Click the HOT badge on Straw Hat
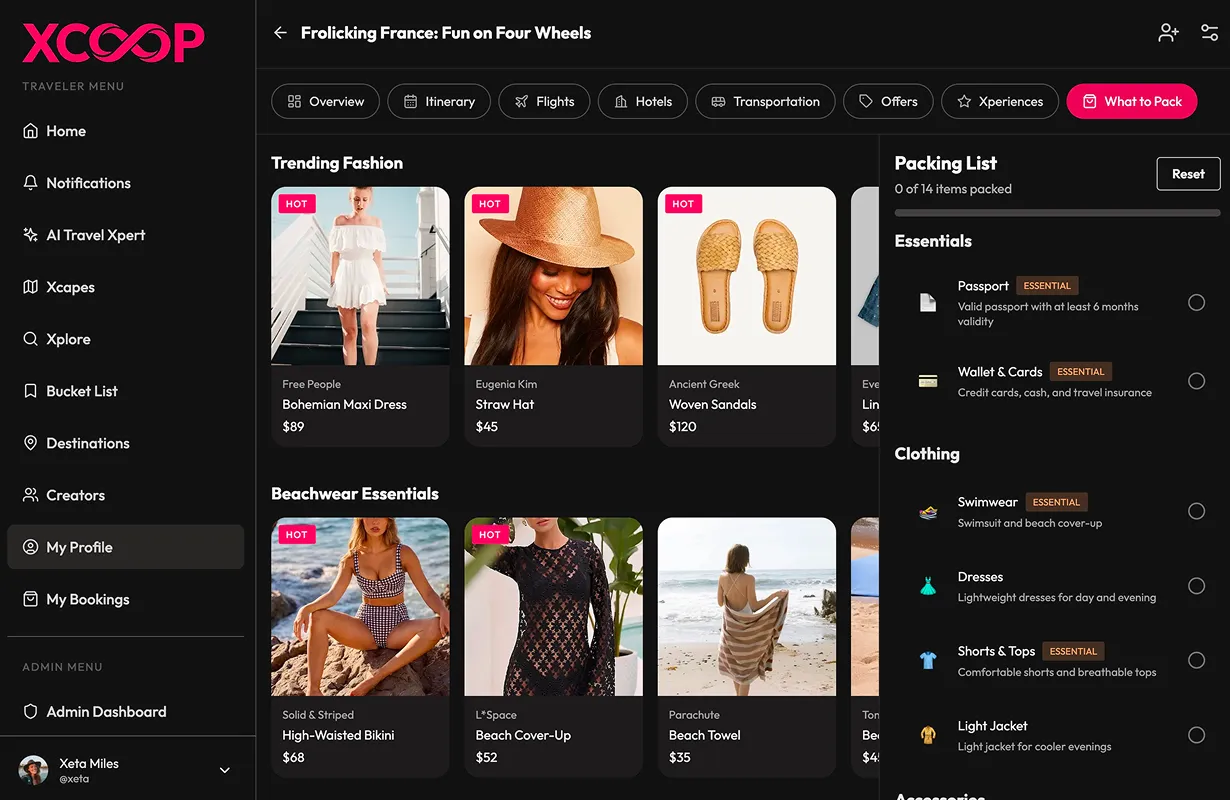The image size is (1230, 800). coord(490,204)
